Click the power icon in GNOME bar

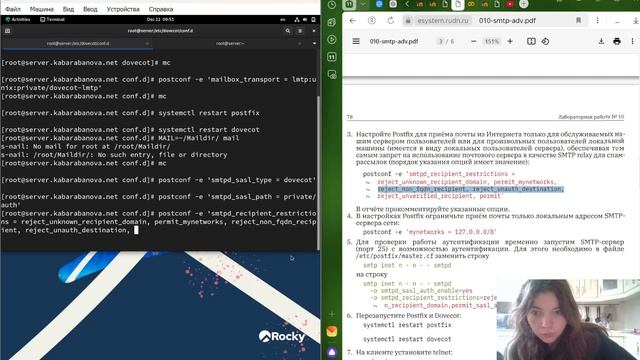click(x=313, y=19)
